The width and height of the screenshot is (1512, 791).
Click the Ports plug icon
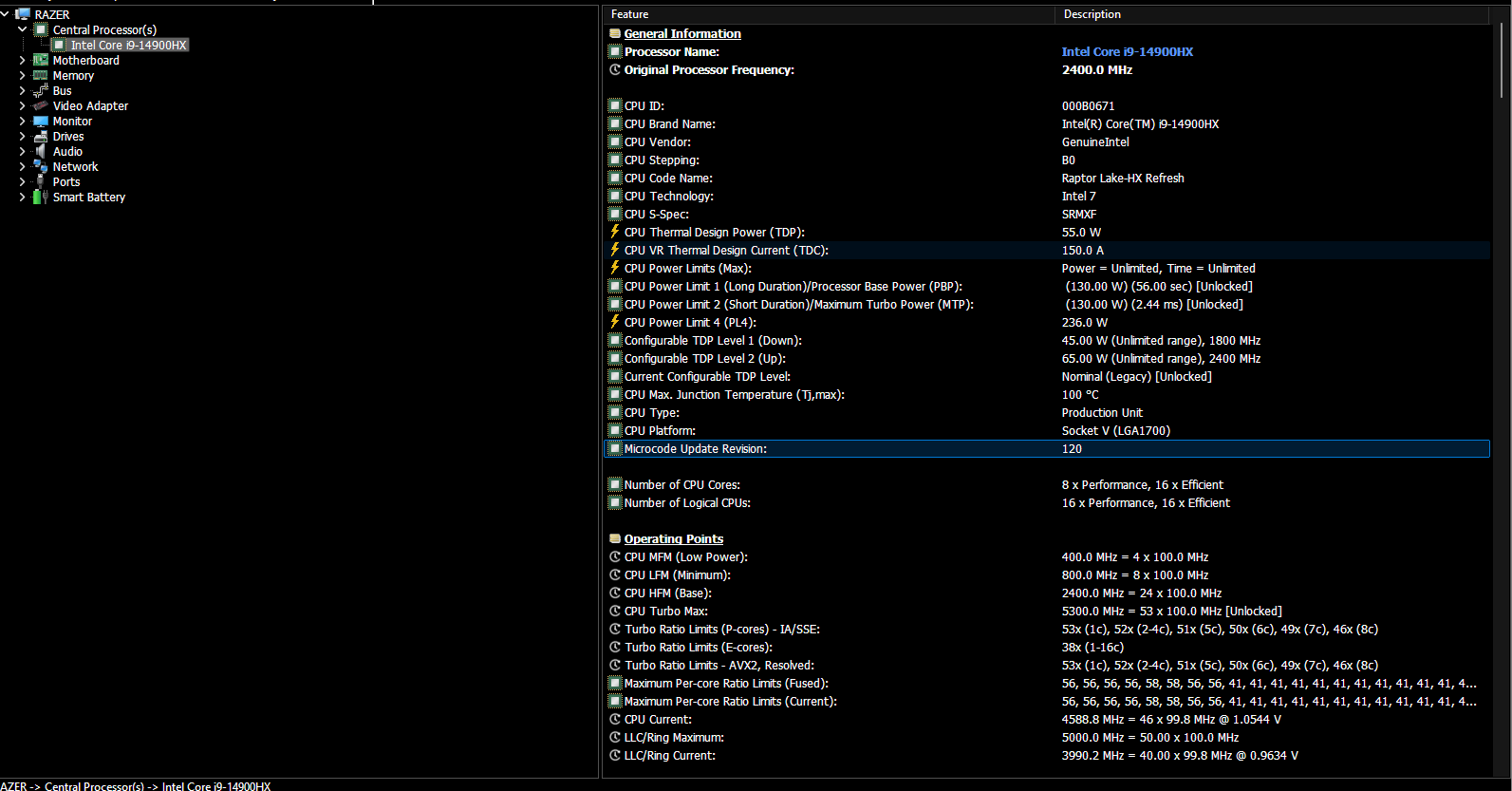pos(41,181)
